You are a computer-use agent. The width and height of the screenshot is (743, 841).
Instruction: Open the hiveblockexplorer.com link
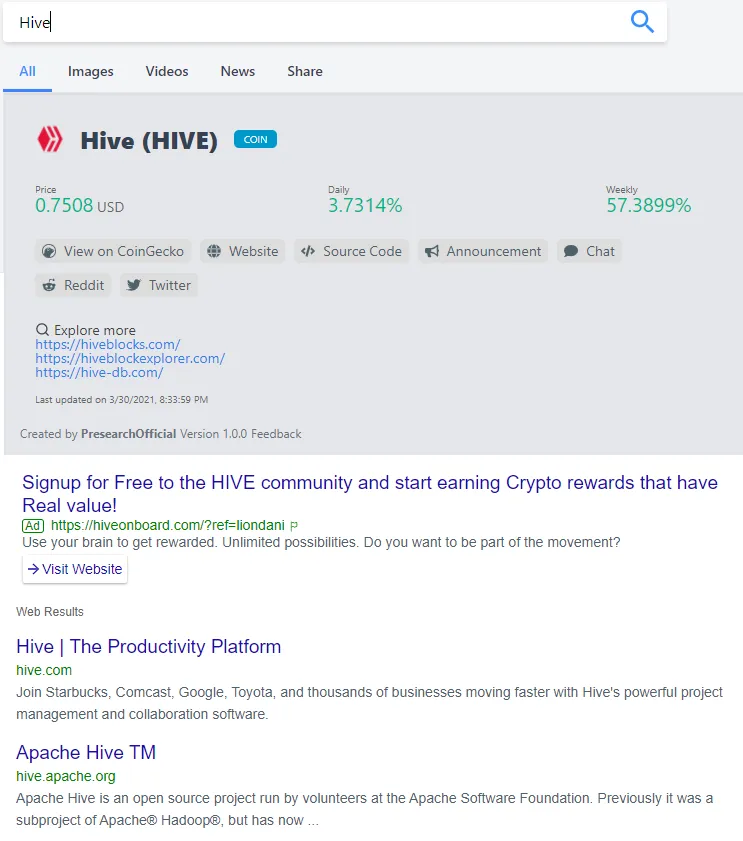(x=130, y=358)
